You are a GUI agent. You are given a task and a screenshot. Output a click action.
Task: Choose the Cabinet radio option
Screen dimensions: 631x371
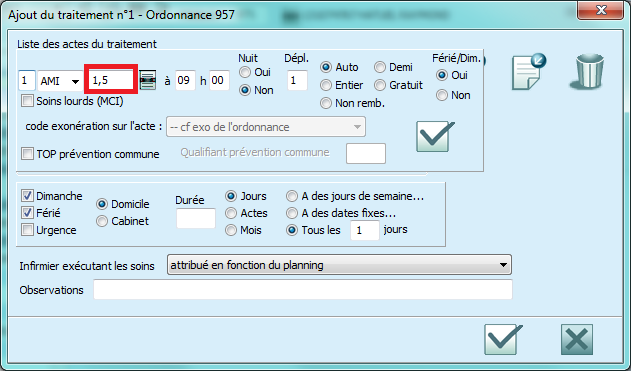click(x=102, y=221)
